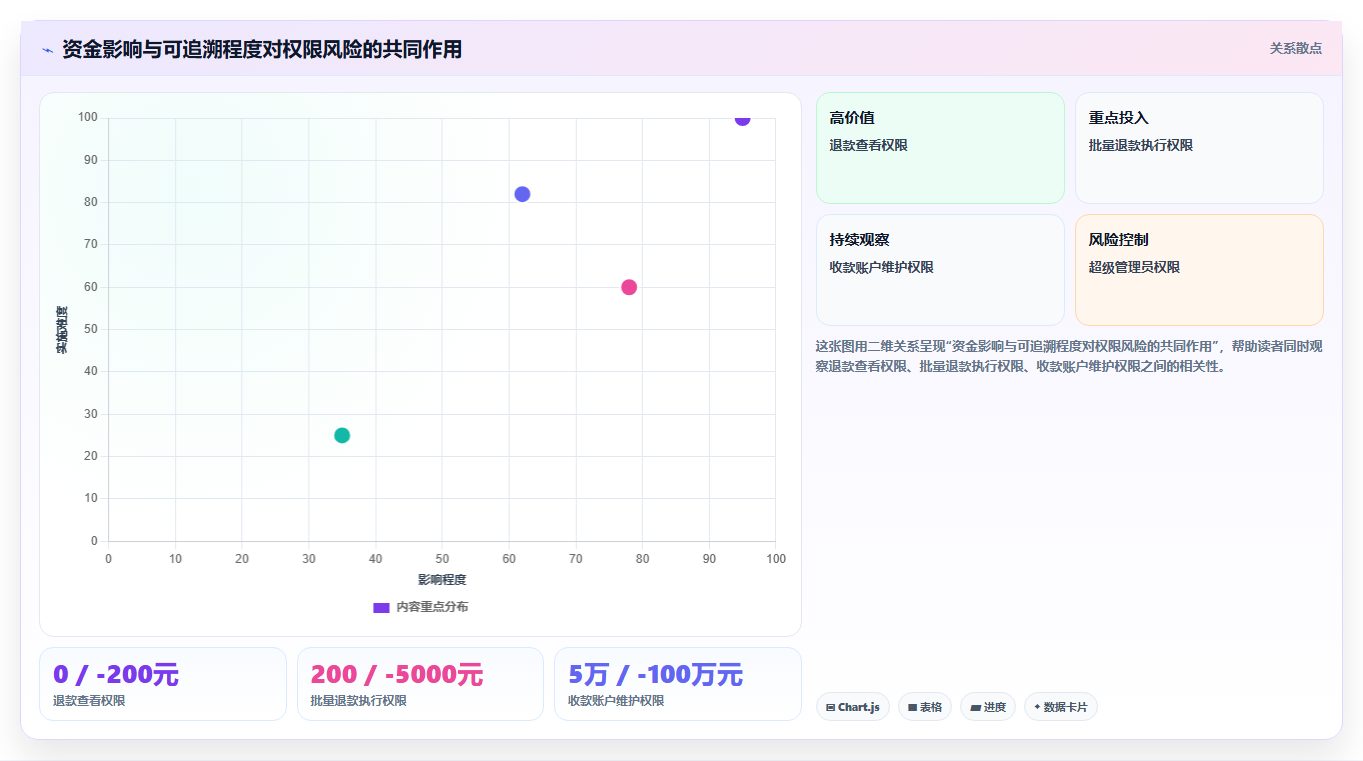Click 退款查看权限 text in 高价值 card
1363x761 pixels.
pyautogui.click(x=868, y=145)
